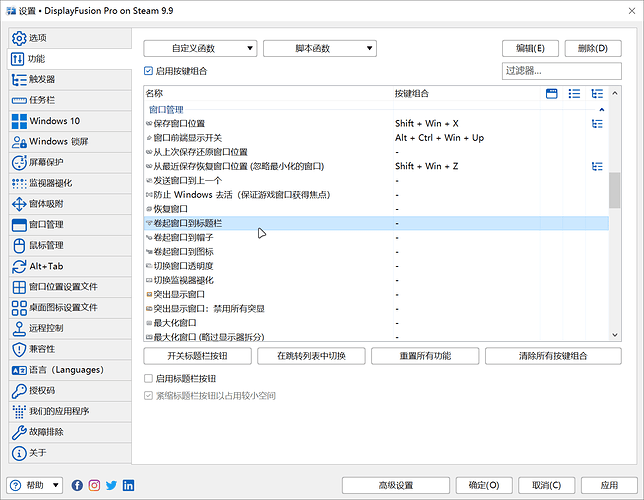
Task: Select the 卷起窗口到图标 row
Action: (x=376, y=252)
